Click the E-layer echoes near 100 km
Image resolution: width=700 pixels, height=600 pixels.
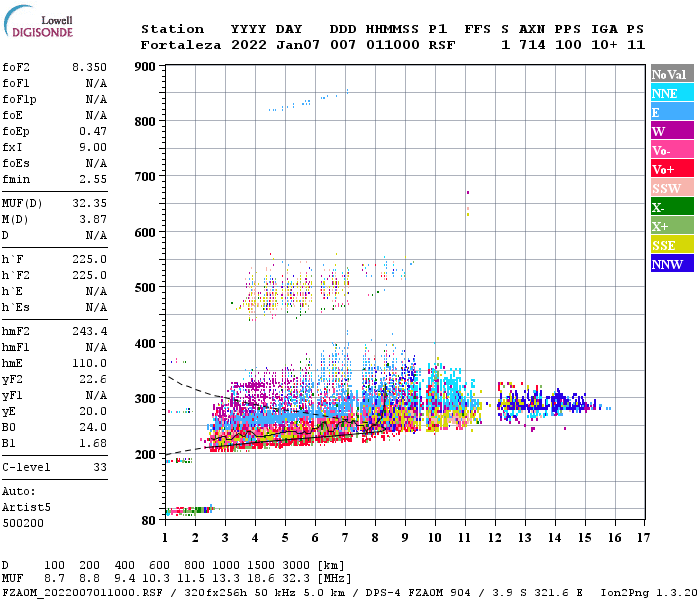pos(190,510)
